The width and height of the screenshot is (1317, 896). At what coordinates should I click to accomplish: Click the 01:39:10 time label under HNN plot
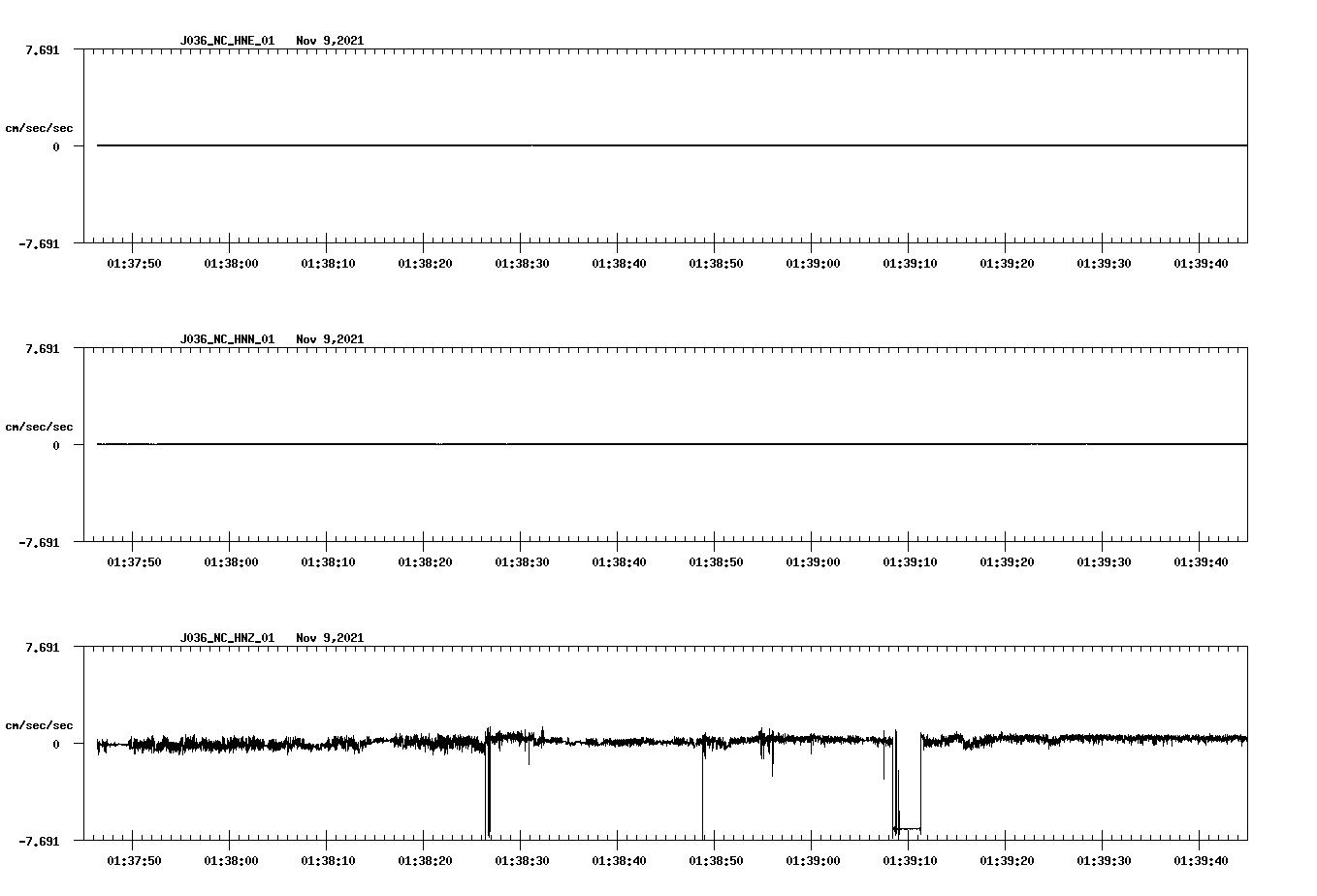point(910,562)
